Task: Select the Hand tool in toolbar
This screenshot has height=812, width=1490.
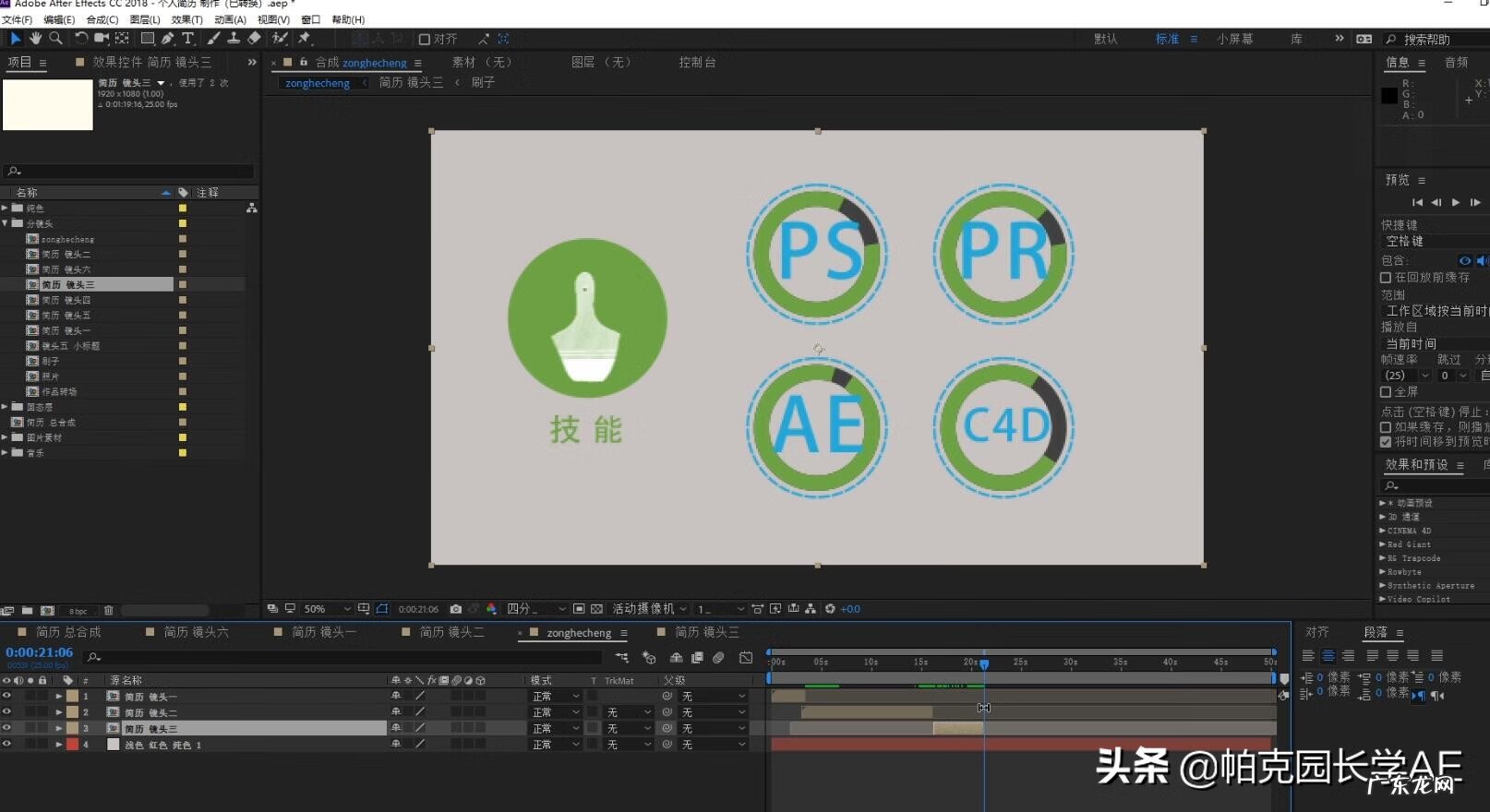Action: (x=35, y=38)
